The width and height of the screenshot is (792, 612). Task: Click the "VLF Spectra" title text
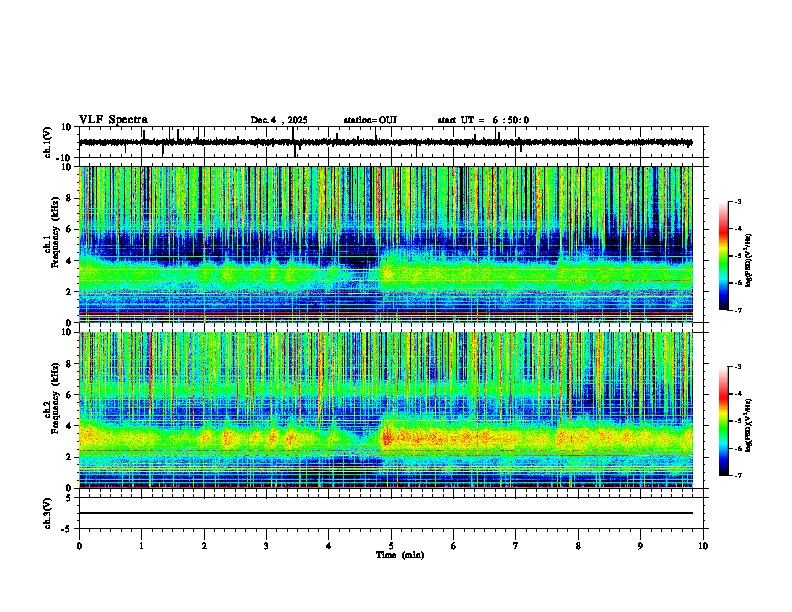(x=113, y=120)
